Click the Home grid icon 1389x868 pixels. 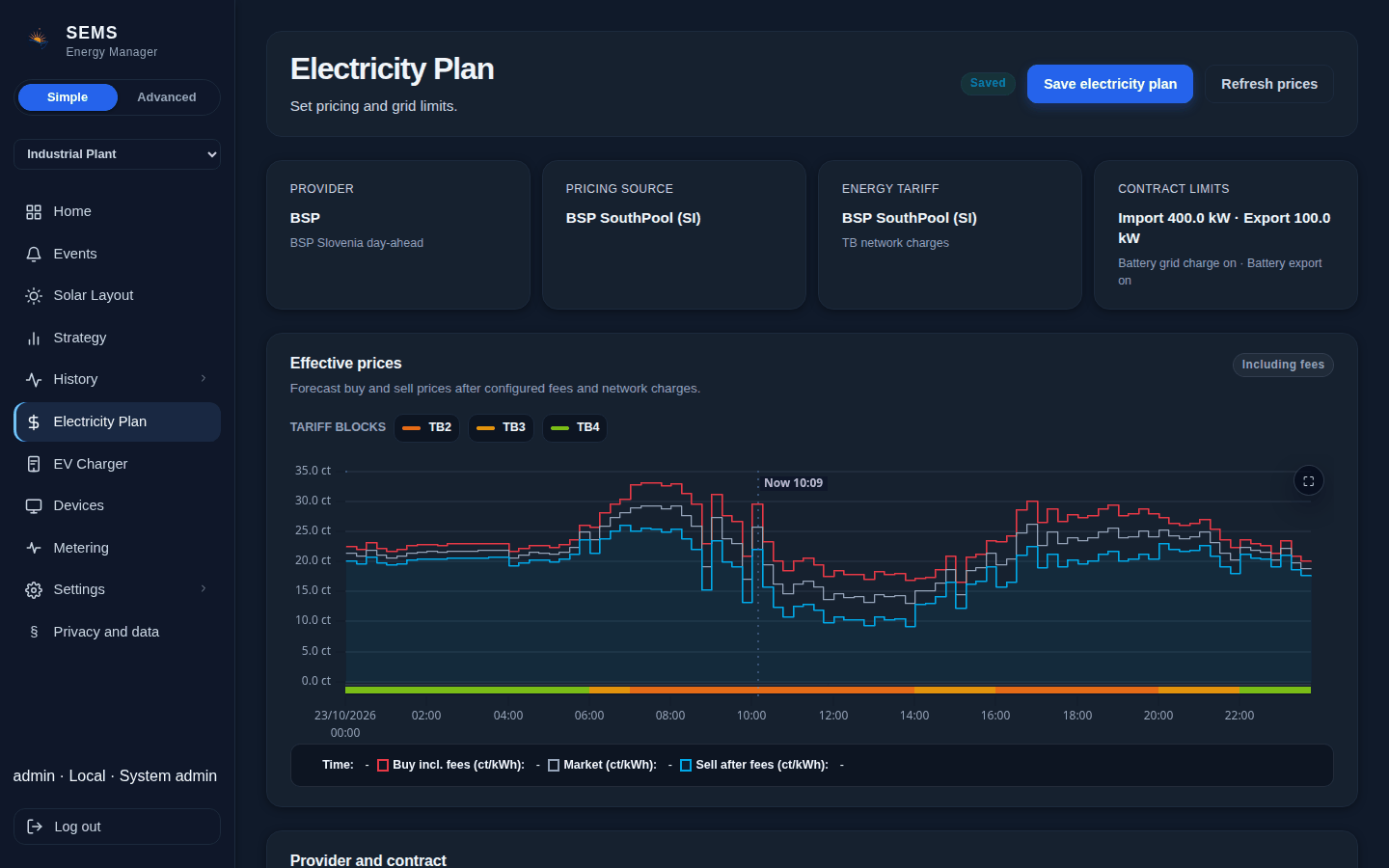(34, 212)
